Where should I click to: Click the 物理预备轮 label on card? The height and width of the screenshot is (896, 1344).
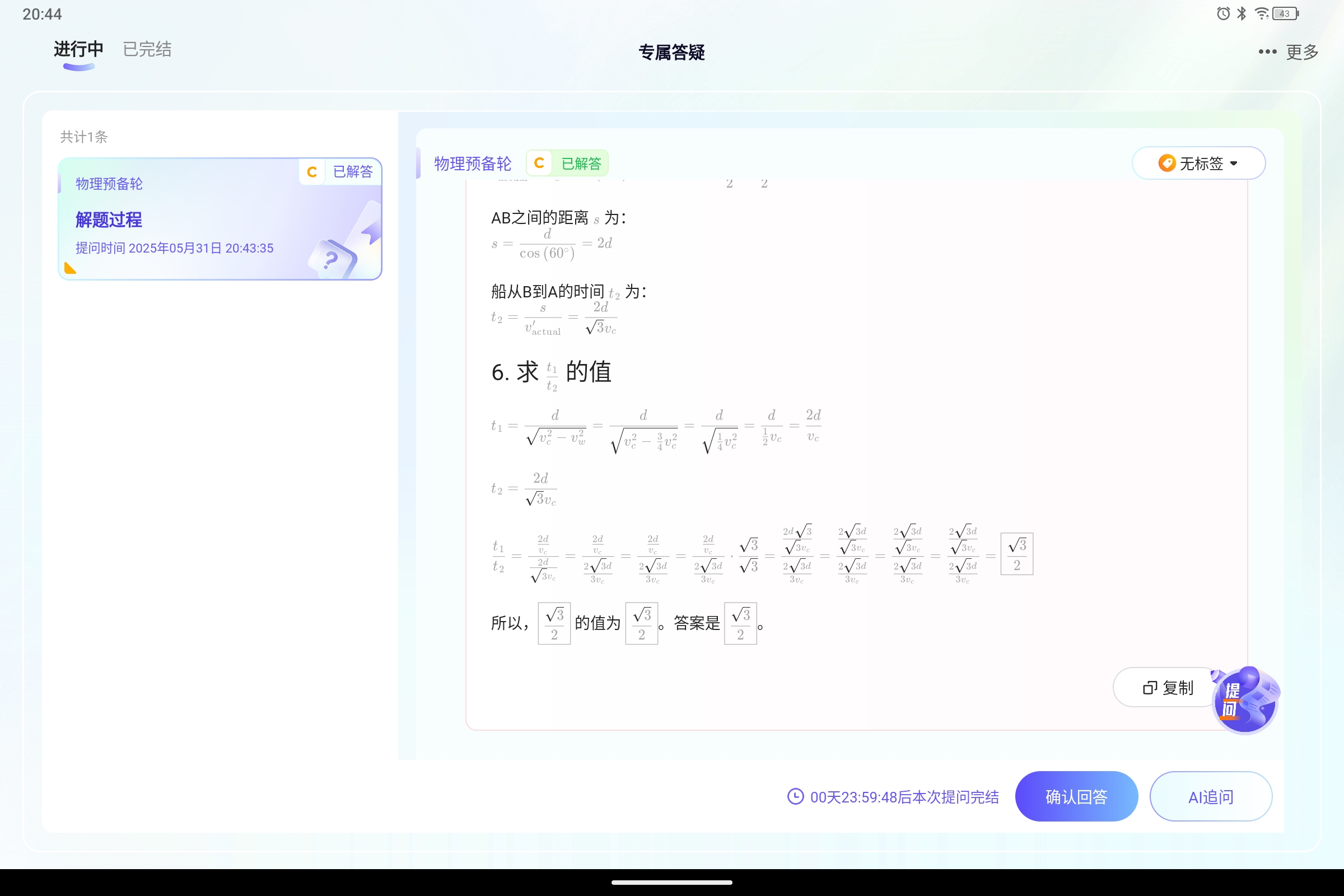(109, 184)
